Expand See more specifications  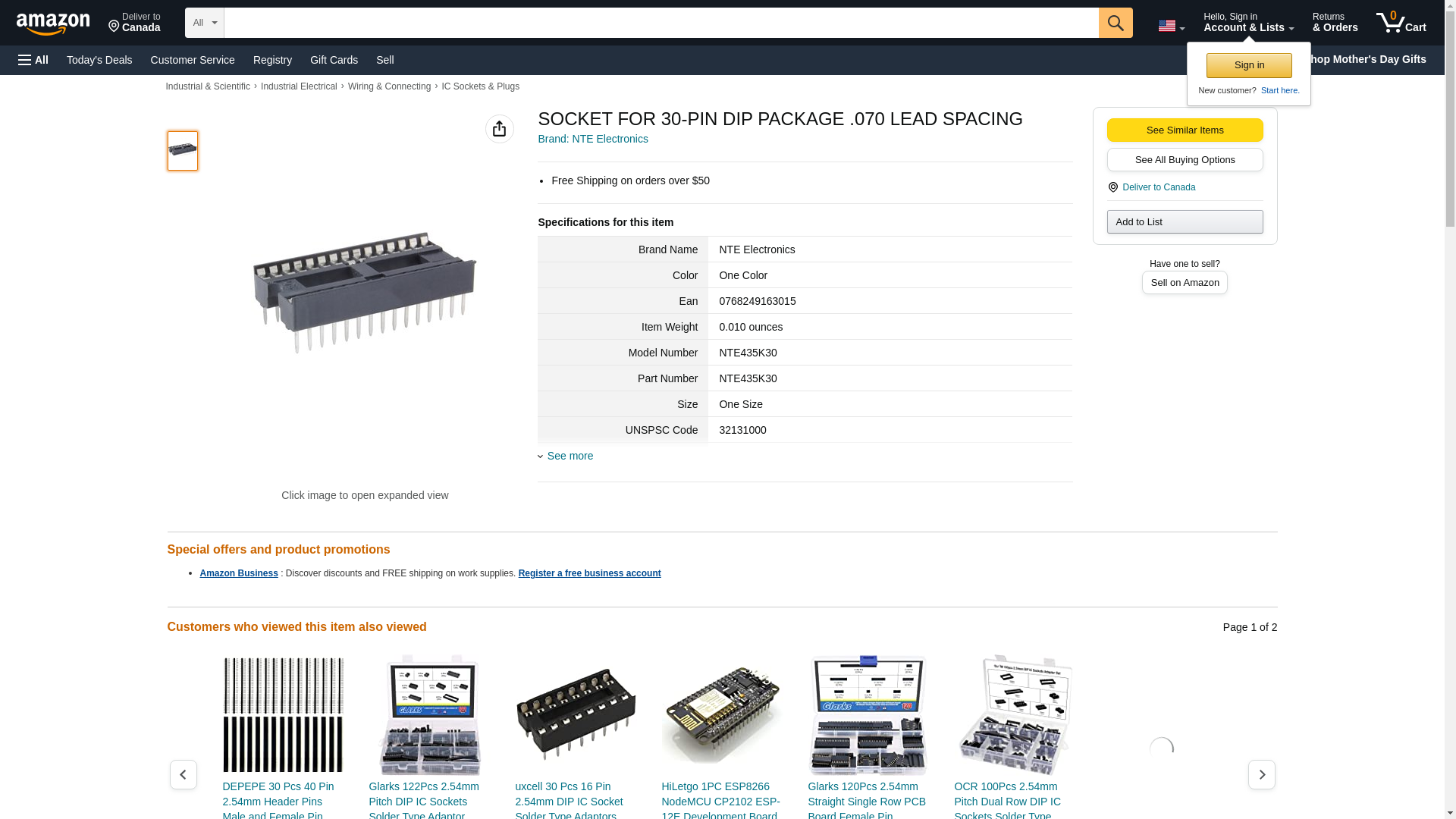[x=570, y=456]
